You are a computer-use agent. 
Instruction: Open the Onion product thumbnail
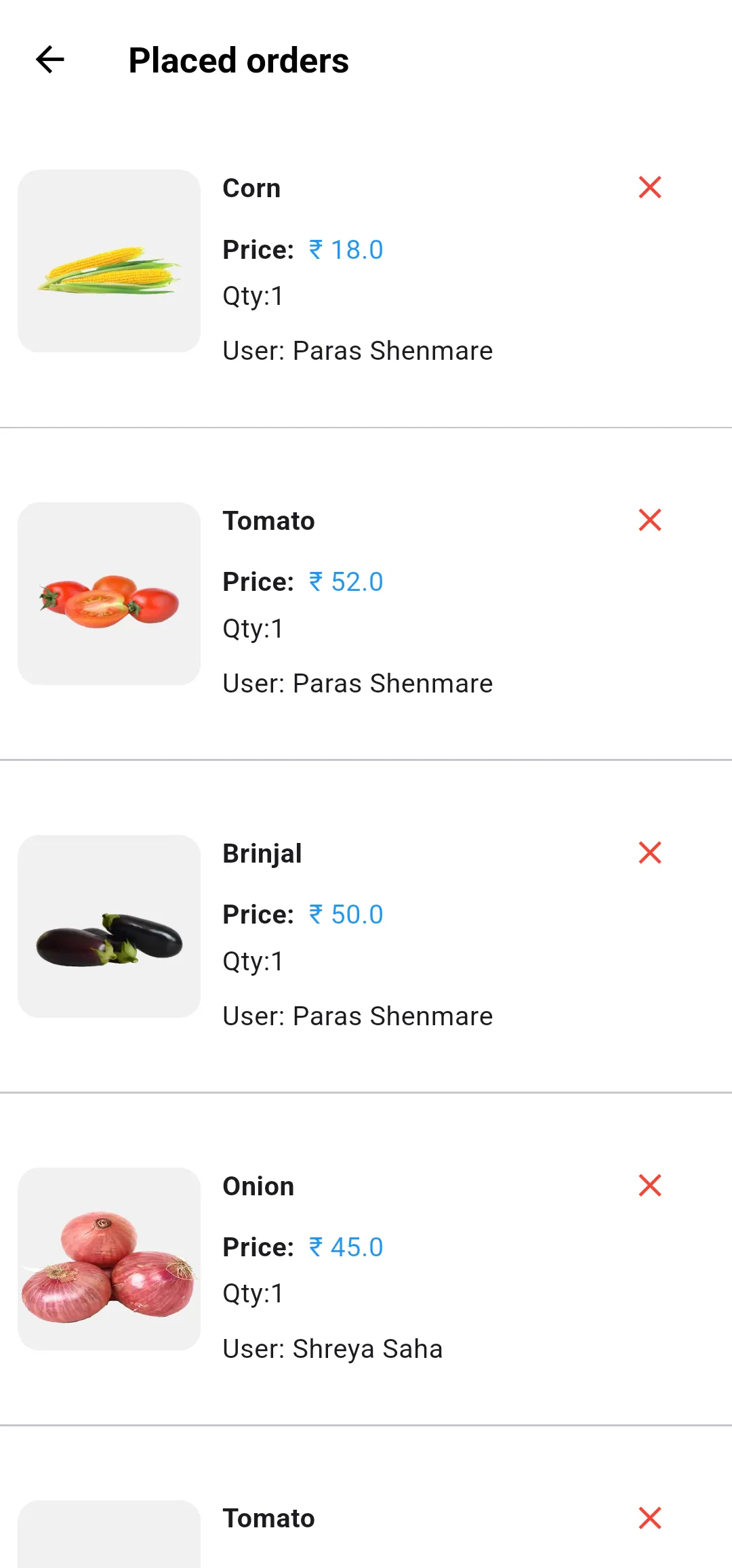coord(109,1259)
